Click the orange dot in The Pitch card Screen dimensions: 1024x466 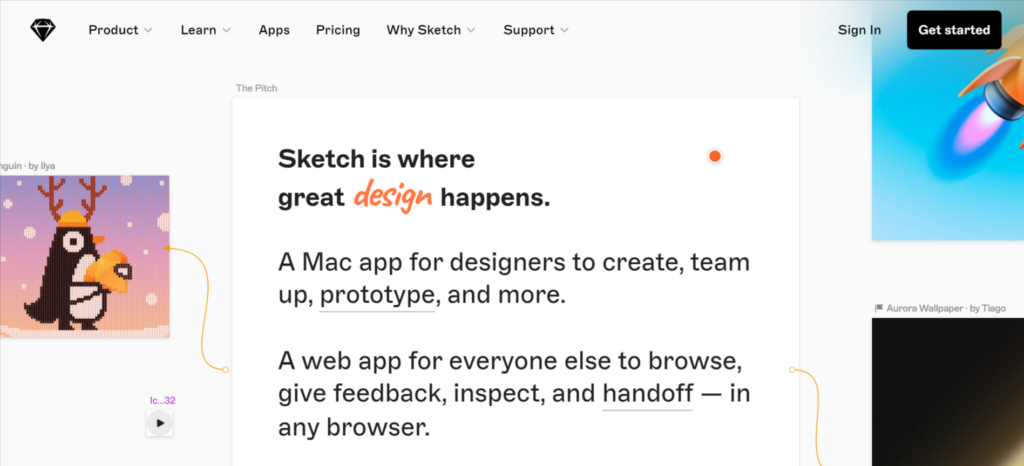pos(715,156)
